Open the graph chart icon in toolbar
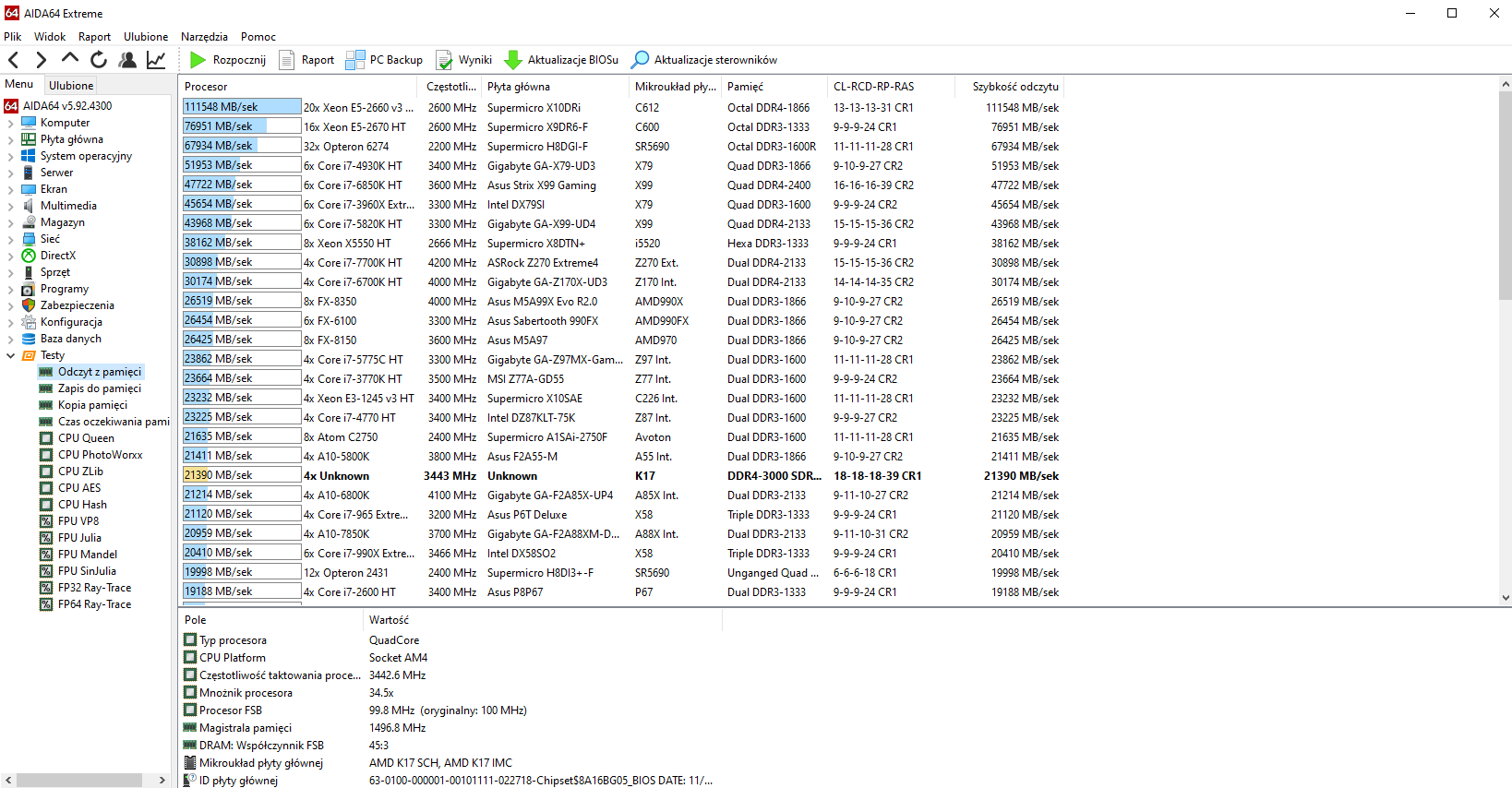This screenshot has height=788, width=1512. (156, 60)
